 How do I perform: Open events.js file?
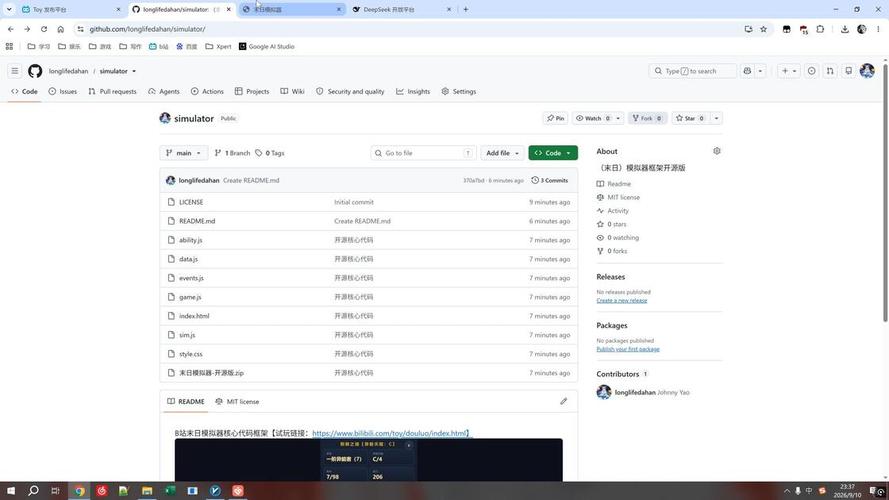pos(191,278)
